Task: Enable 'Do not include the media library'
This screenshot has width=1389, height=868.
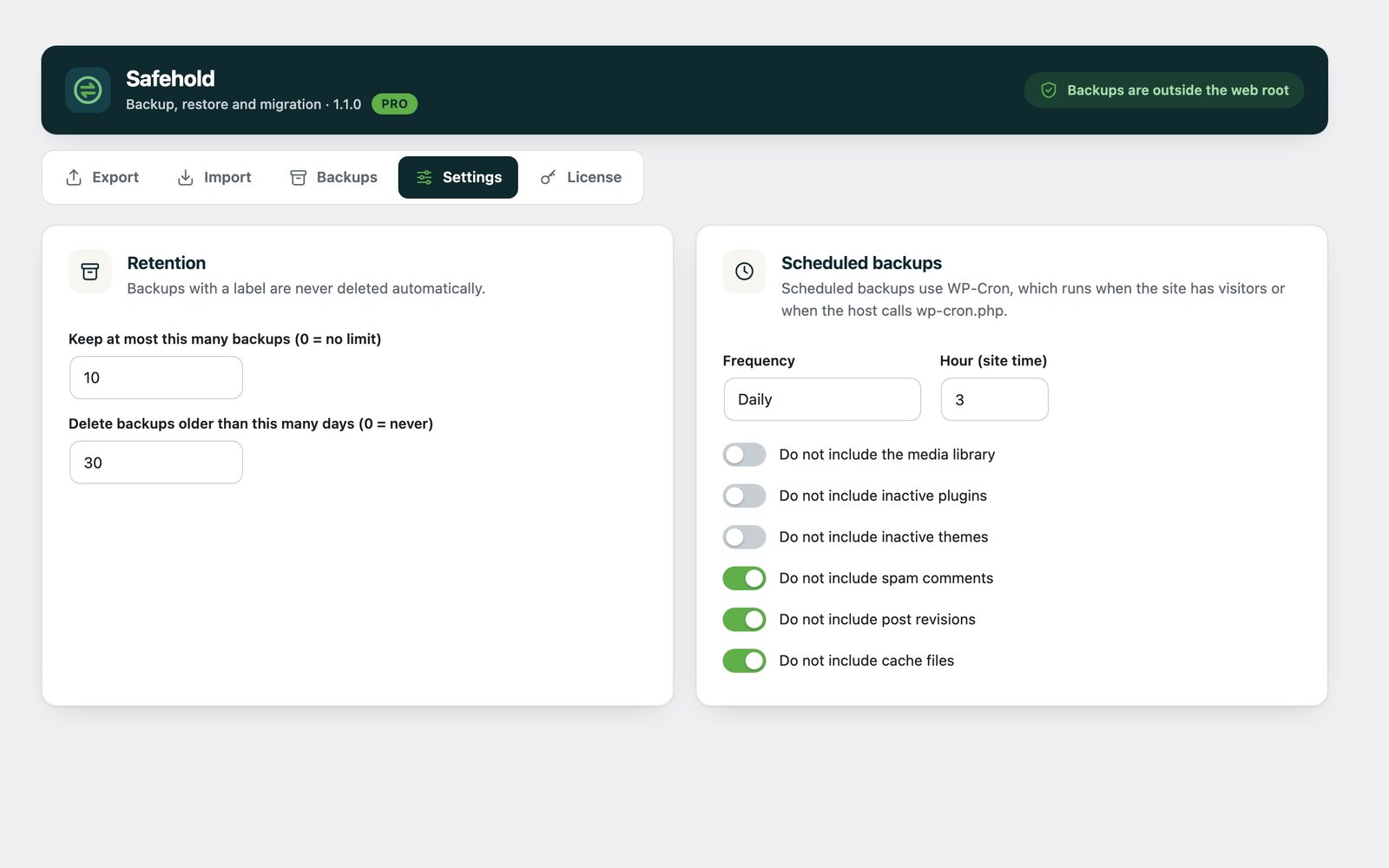Action: tap(744, 455)
